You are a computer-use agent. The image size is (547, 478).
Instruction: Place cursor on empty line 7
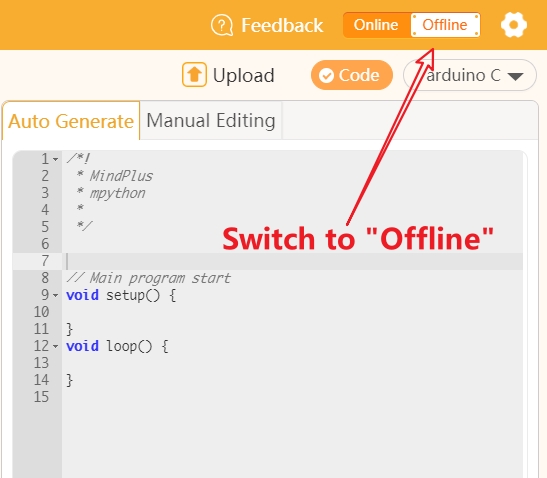pyautogui.click(x=292, y=261)
